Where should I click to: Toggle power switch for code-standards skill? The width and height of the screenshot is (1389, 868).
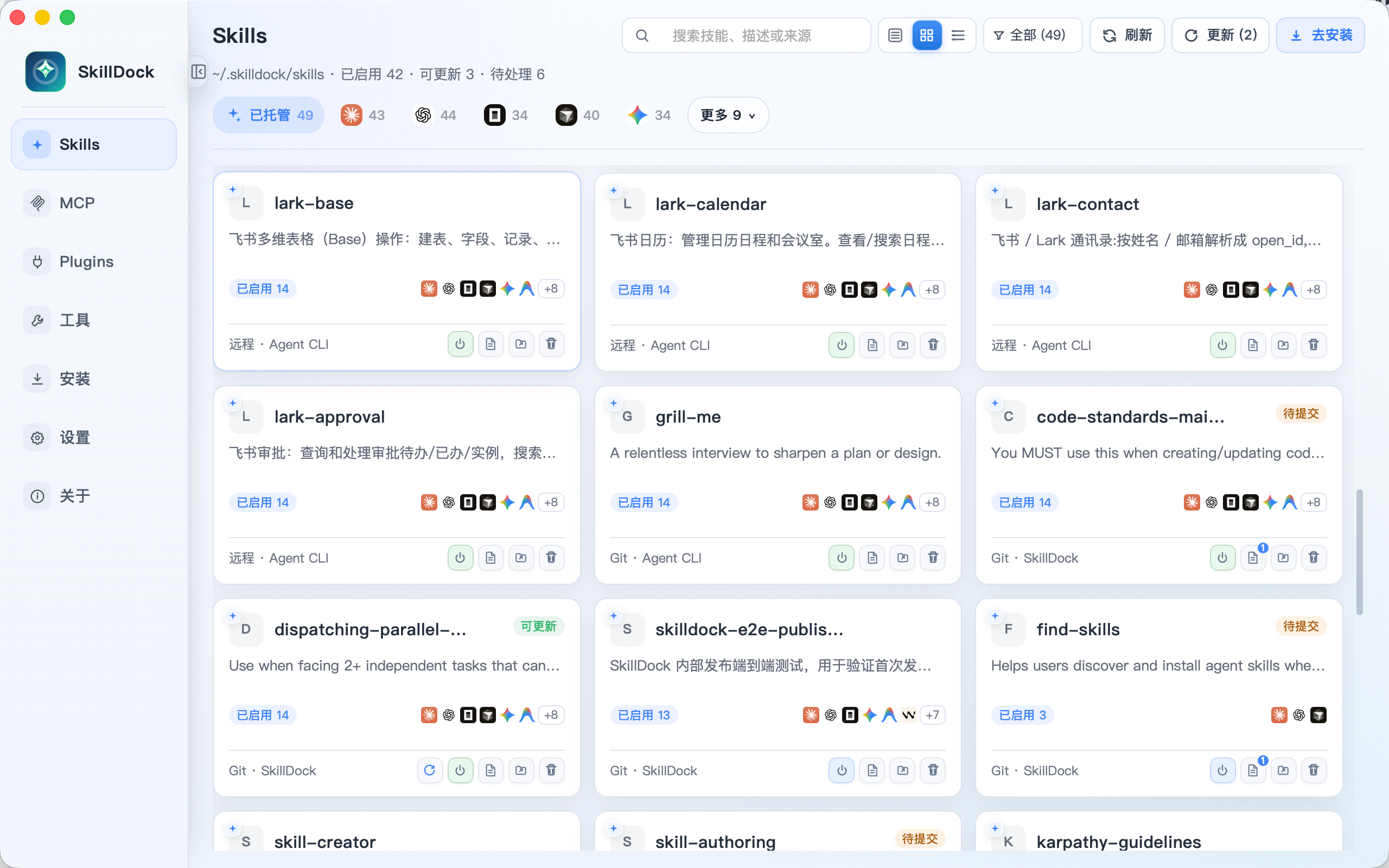click(1222, 558)
